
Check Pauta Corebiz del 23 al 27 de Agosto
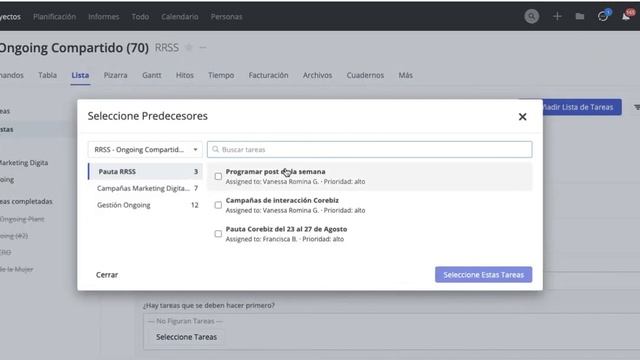[218, 234]
